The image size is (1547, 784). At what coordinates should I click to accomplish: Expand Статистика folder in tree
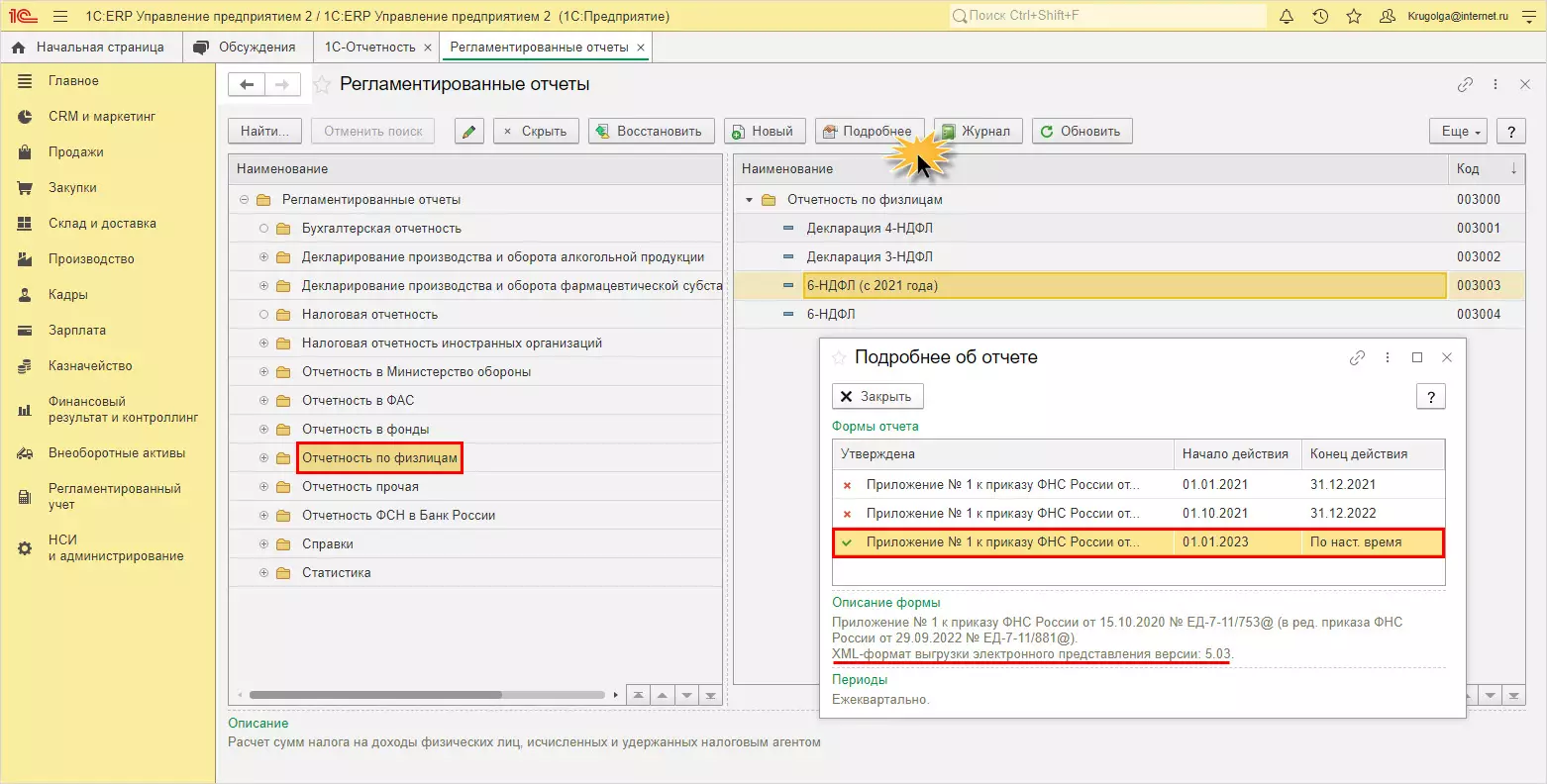pyautogui.click(x=264, y=573)
